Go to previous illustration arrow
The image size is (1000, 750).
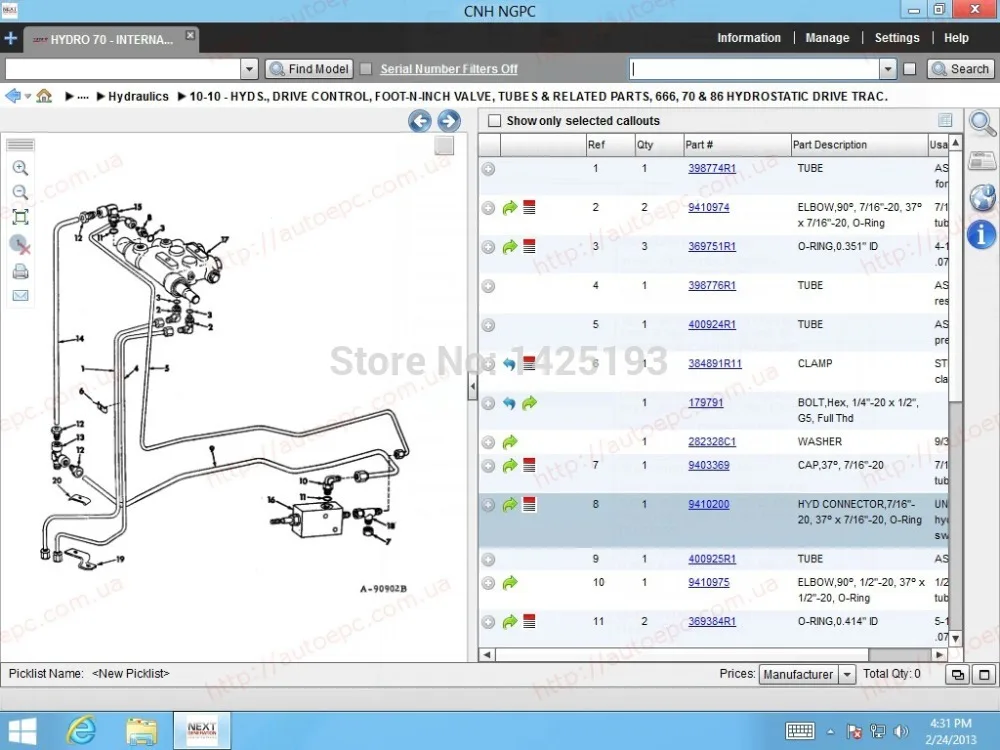pyautogui.click(x=420, y=121)
